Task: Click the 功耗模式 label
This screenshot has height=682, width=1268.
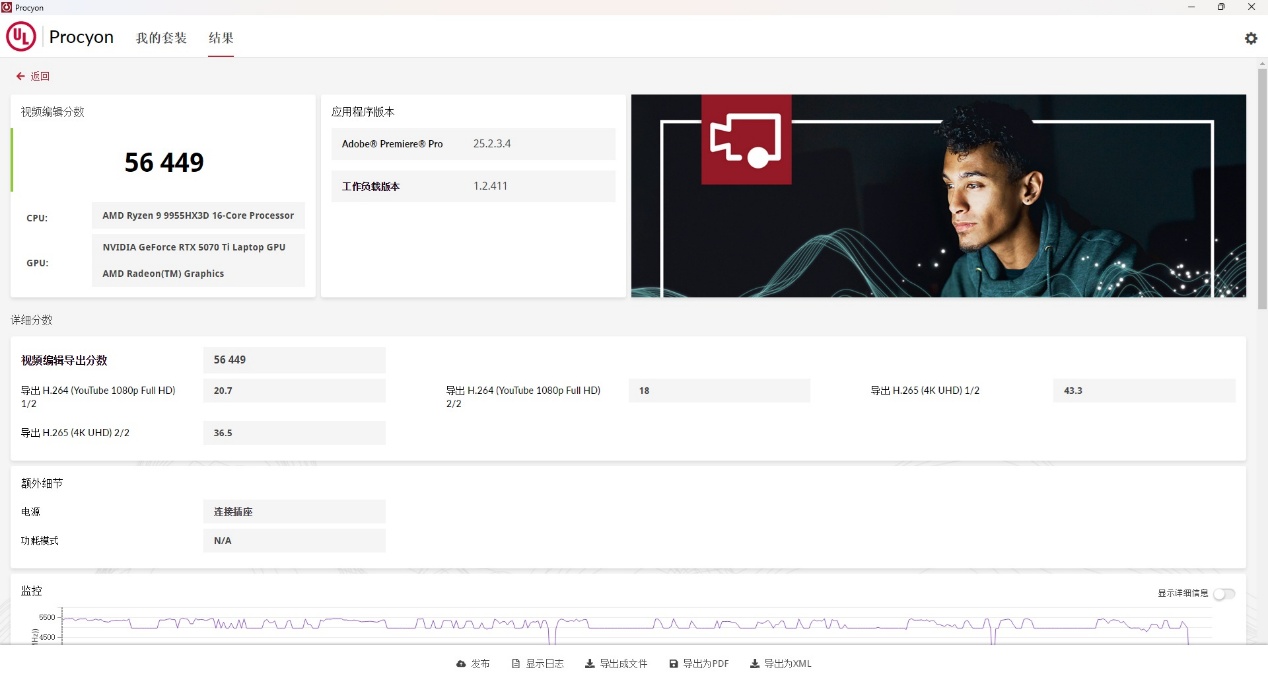Action: tap(40, 541)
